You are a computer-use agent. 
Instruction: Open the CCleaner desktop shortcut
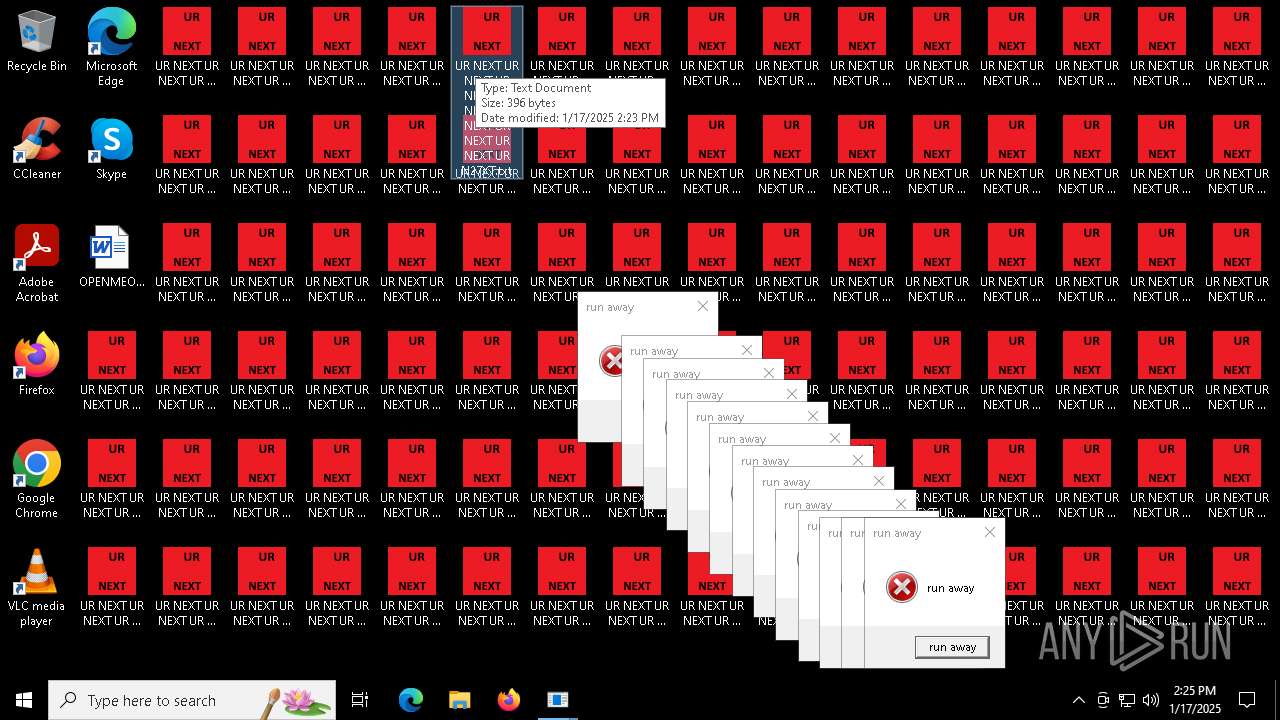point(37,149)
